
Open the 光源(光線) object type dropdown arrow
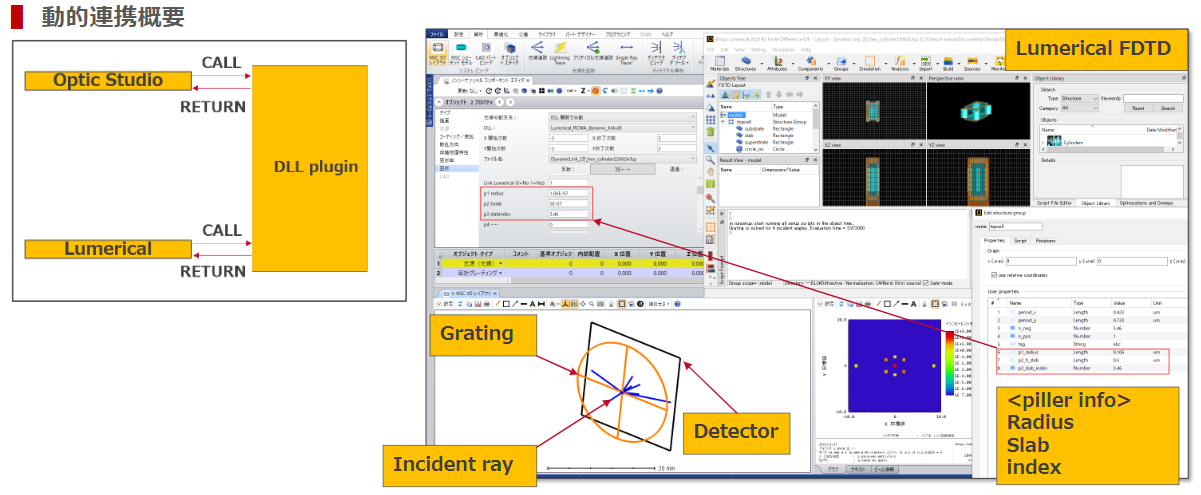(x=500, y=264)
